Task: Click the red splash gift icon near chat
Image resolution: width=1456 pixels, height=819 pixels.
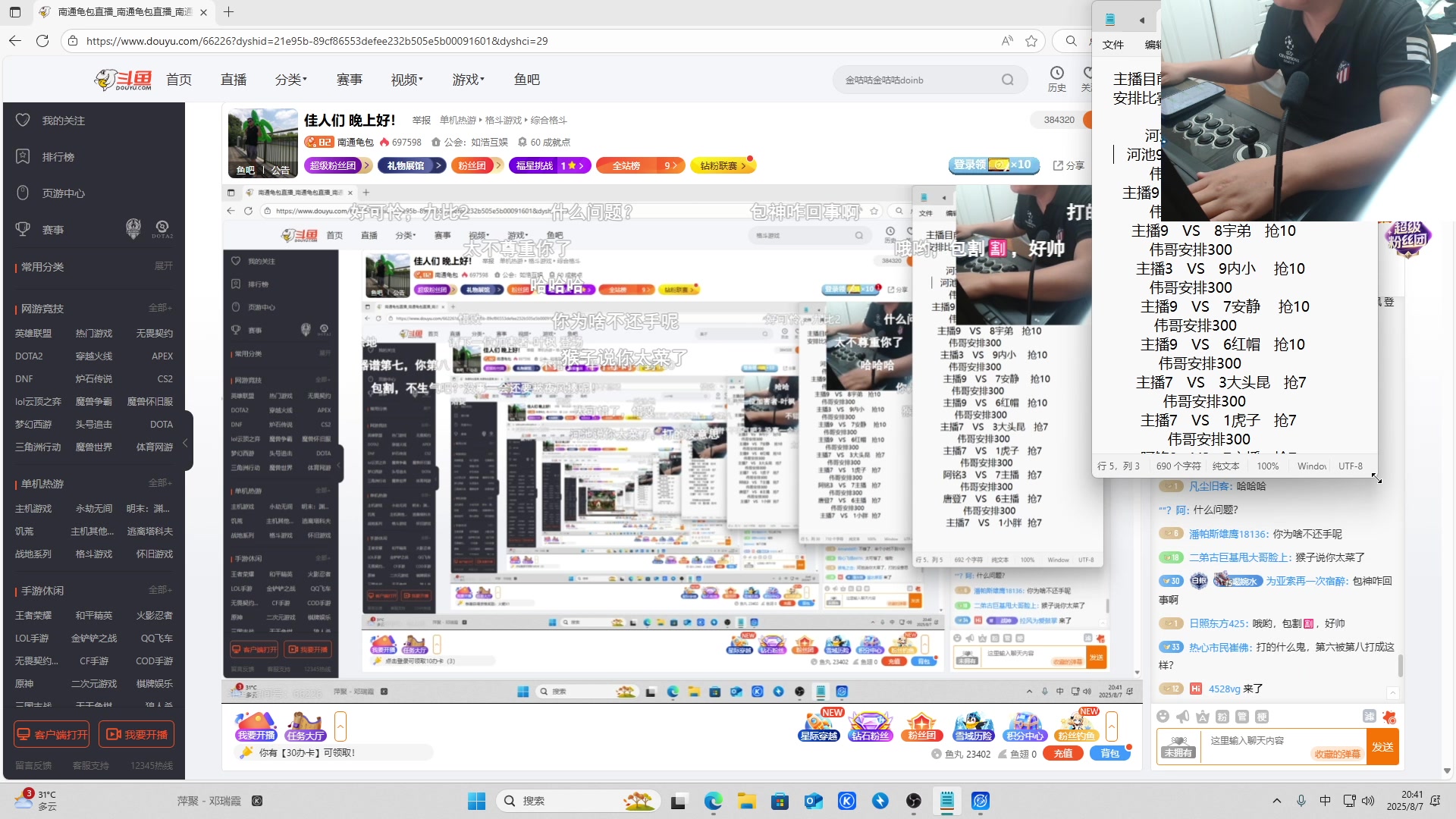Action: pos(1389,717)
